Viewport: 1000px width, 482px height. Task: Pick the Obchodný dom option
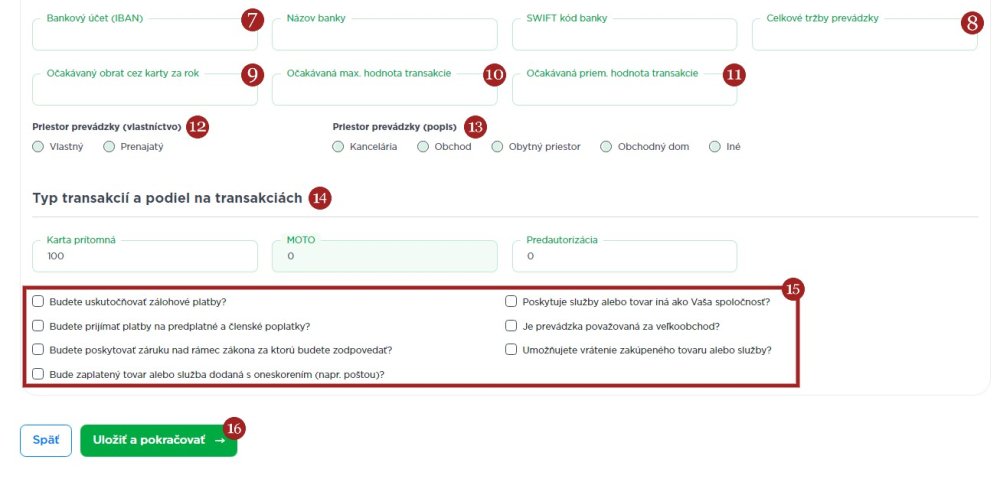click(x=606, y=147)
